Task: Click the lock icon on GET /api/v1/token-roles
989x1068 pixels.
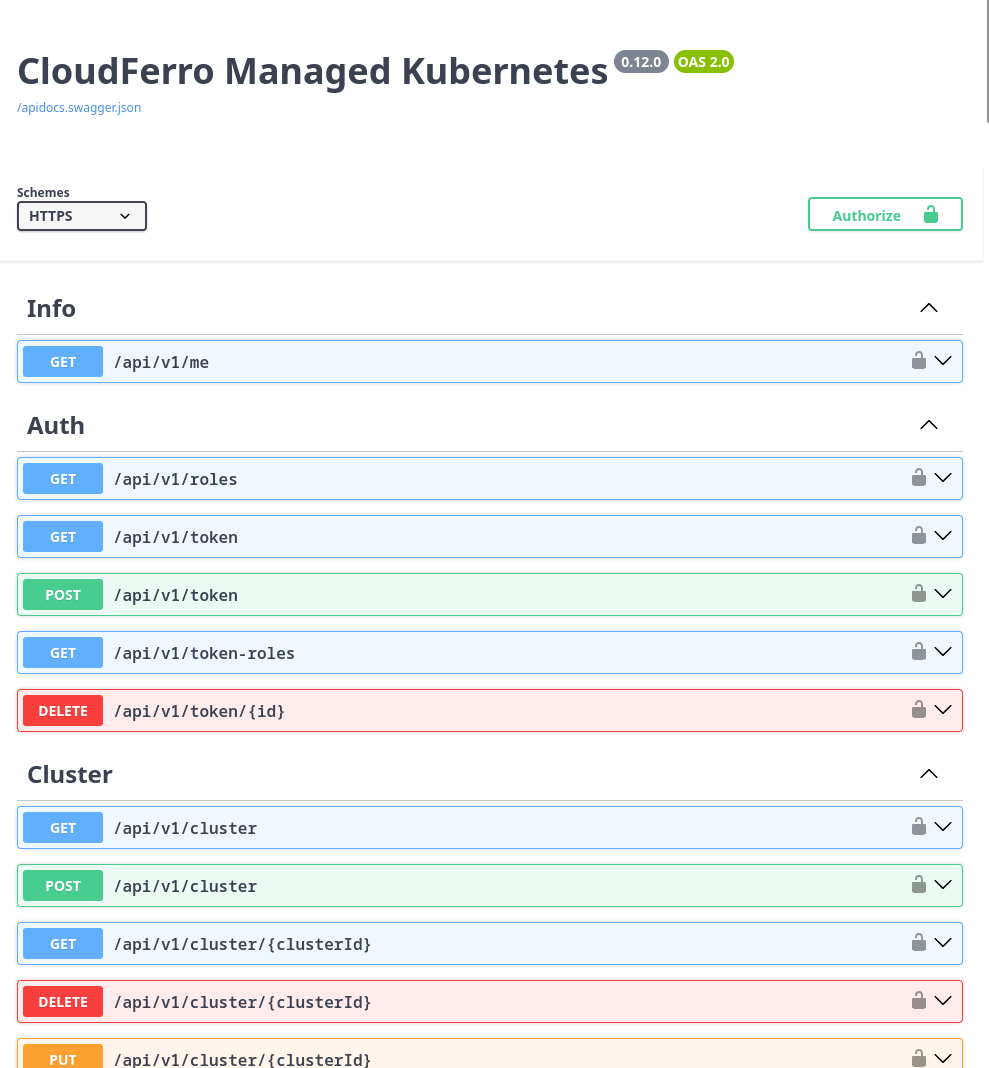Action: coord(919,652)
